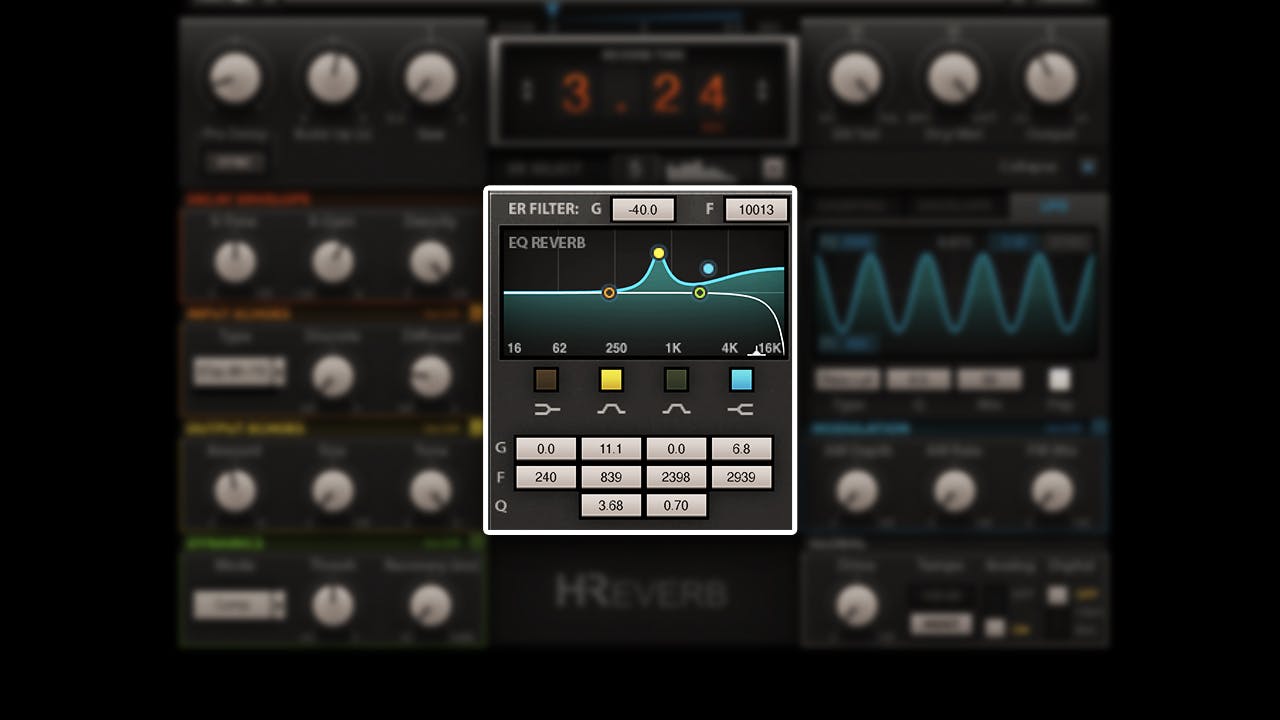Select the blue band's high-shelf filter icon
Viewport: 1280px width, 720px height.
(x=741, y=407)
